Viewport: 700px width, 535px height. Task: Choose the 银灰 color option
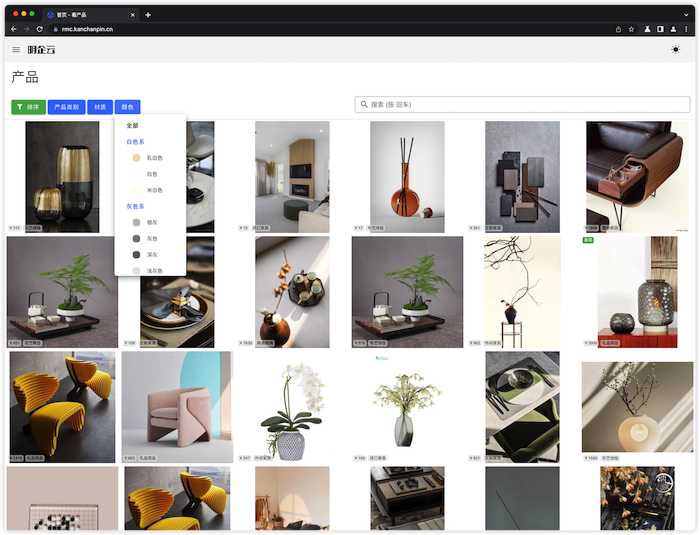click(150, 222)
